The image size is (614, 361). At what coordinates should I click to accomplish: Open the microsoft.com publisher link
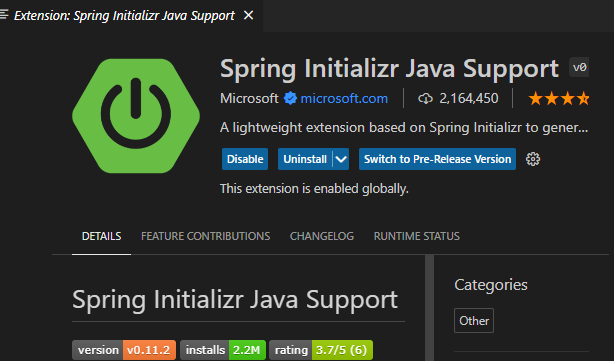[x=344, y=98]
